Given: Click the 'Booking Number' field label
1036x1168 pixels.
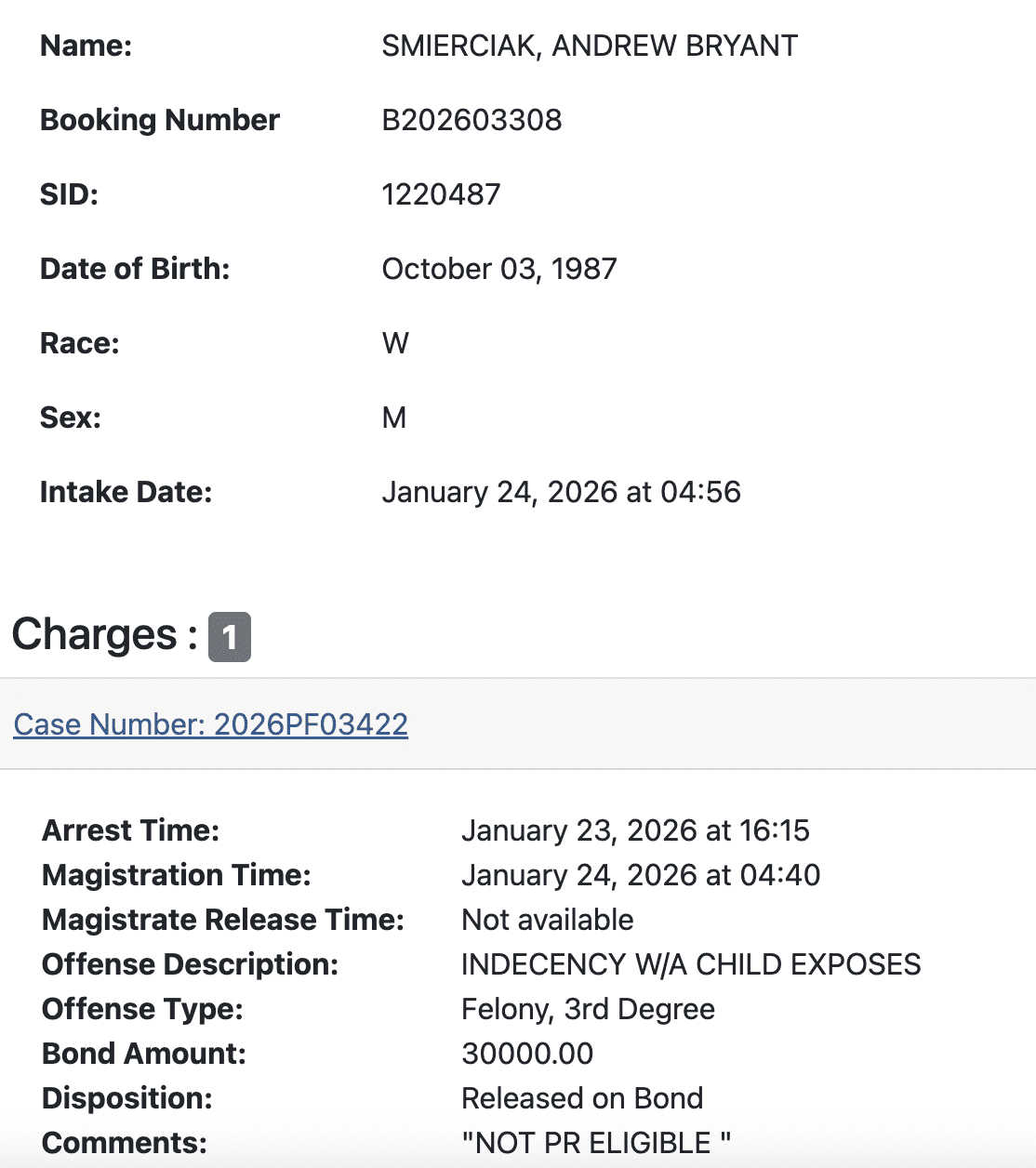Looking at the screenshot, I should coord(160,121).
